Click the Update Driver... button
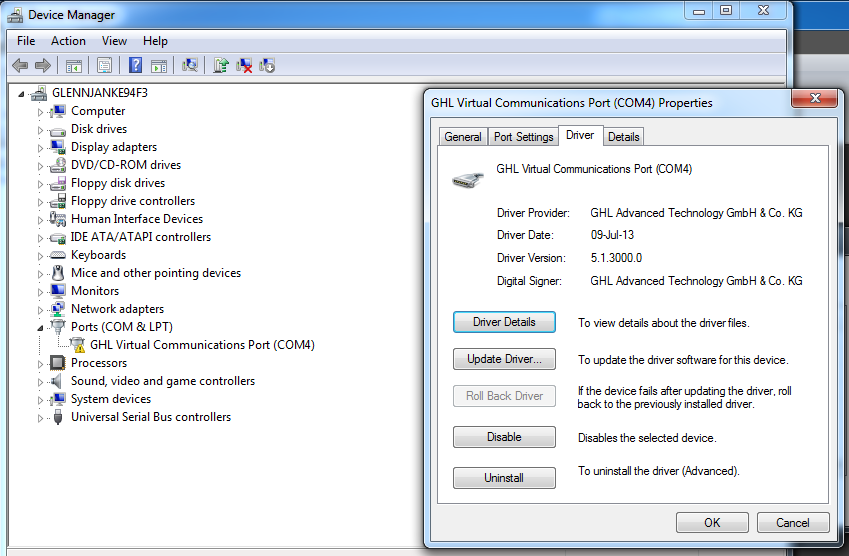Image resolution: width=849 pixels, height=556 pixels. [x=504, y=359]
